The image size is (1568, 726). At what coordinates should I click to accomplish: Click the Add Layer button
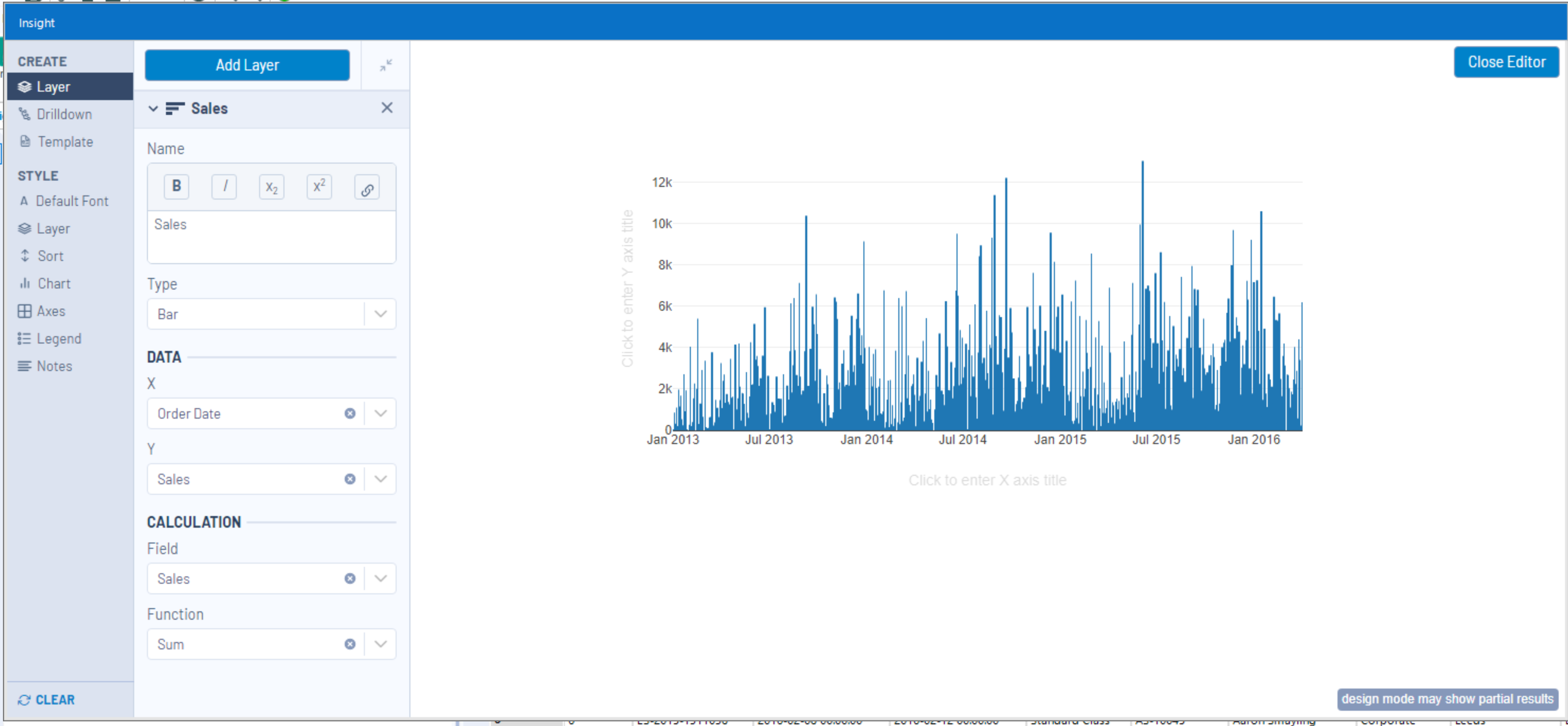click(x=246, y=64)
